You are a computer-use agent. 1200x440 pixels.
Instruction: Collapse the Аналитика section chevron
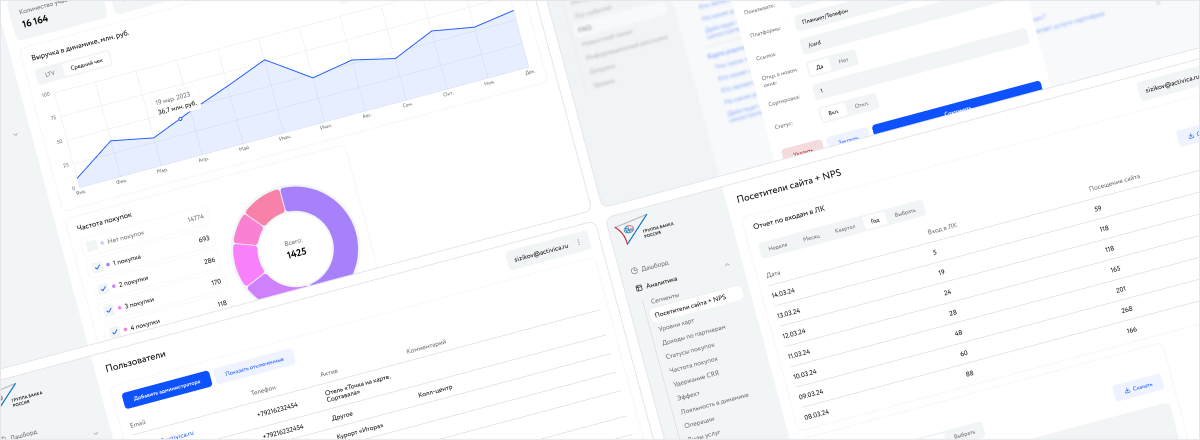[x=727, y=264]
